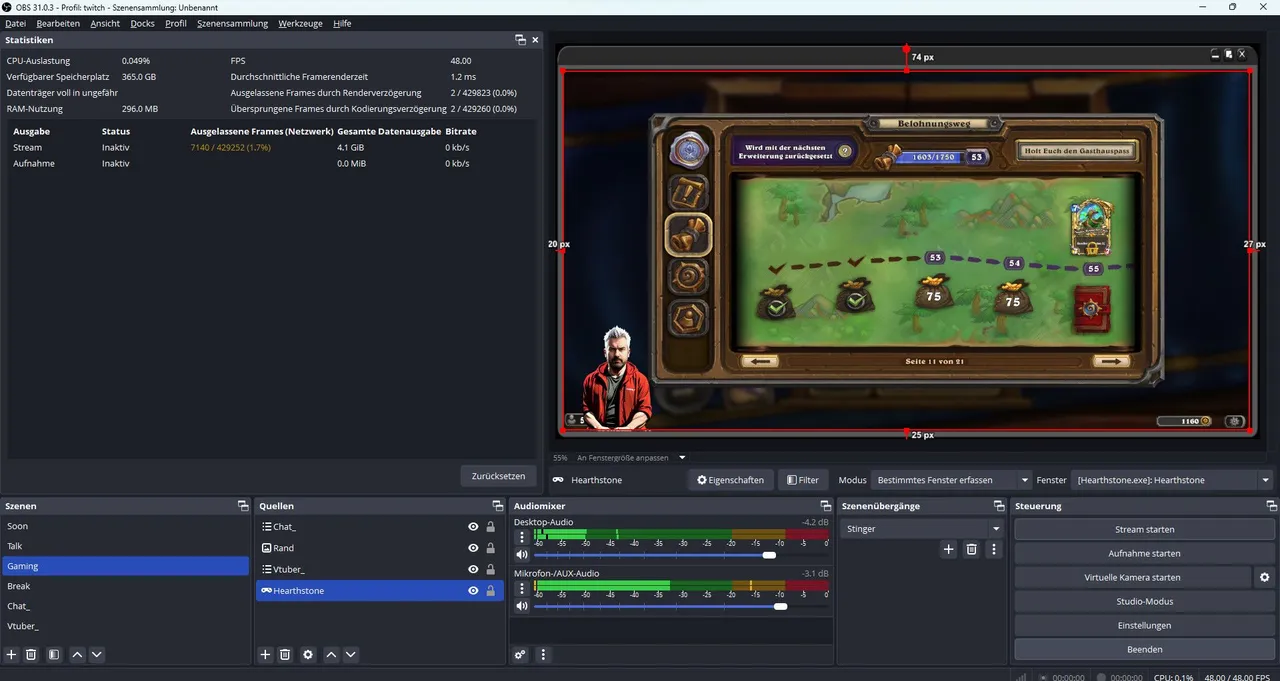1280x681 pixels.
Task: Toggle lock on Rand source
Action: pyautogui.click(x=490, y=548)
